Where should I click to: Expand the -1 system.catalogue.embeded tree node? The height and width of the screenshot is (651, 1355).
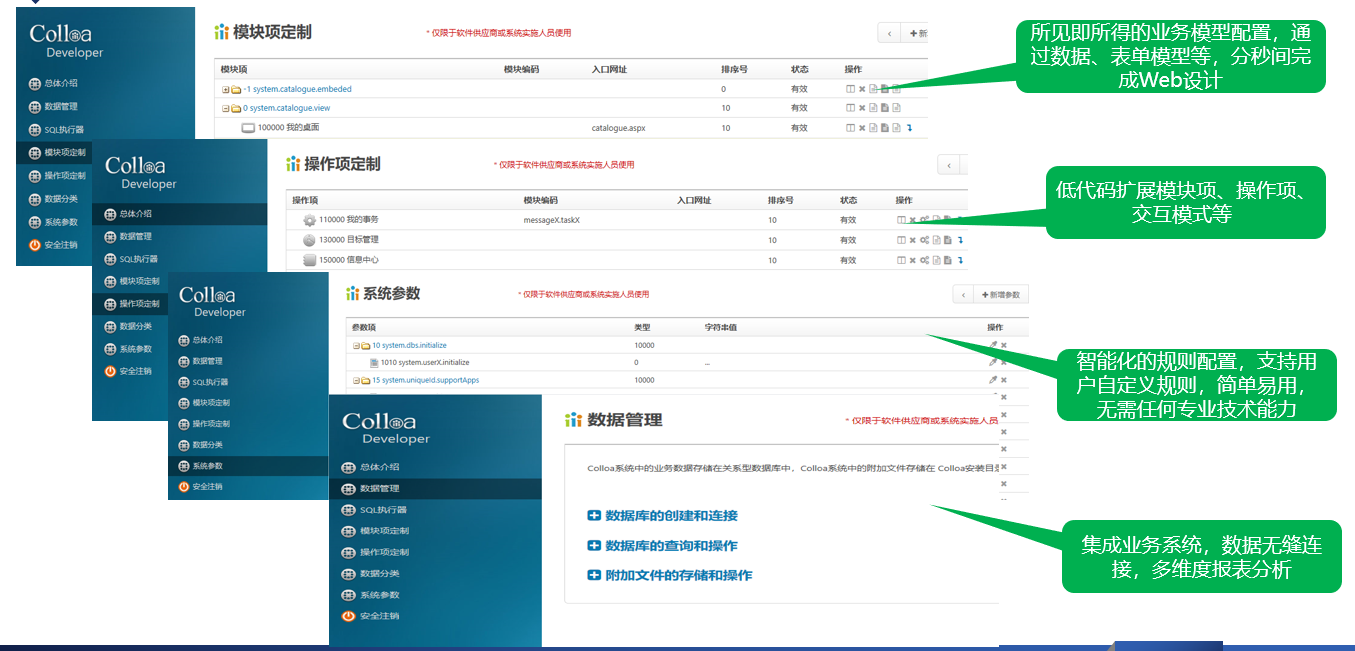[x=226, y=89]
